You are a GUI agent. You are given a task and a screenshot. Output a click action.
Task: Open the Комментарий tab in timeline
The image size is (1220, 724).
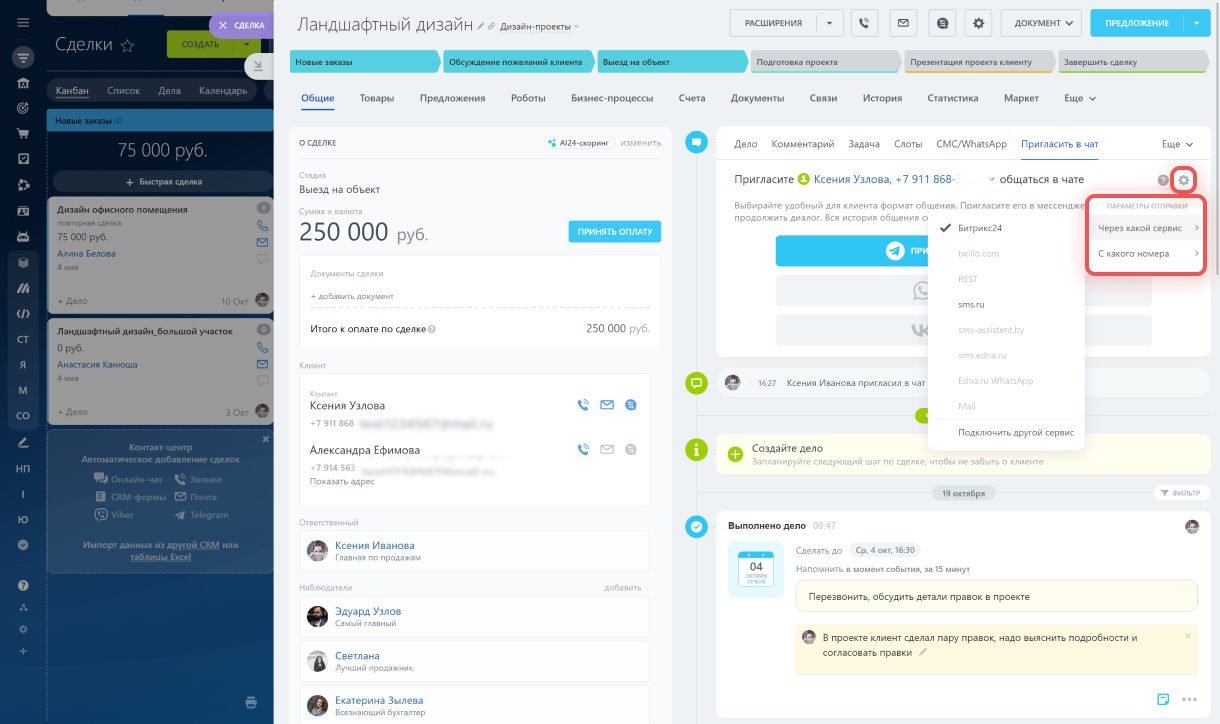click(802, 144)
